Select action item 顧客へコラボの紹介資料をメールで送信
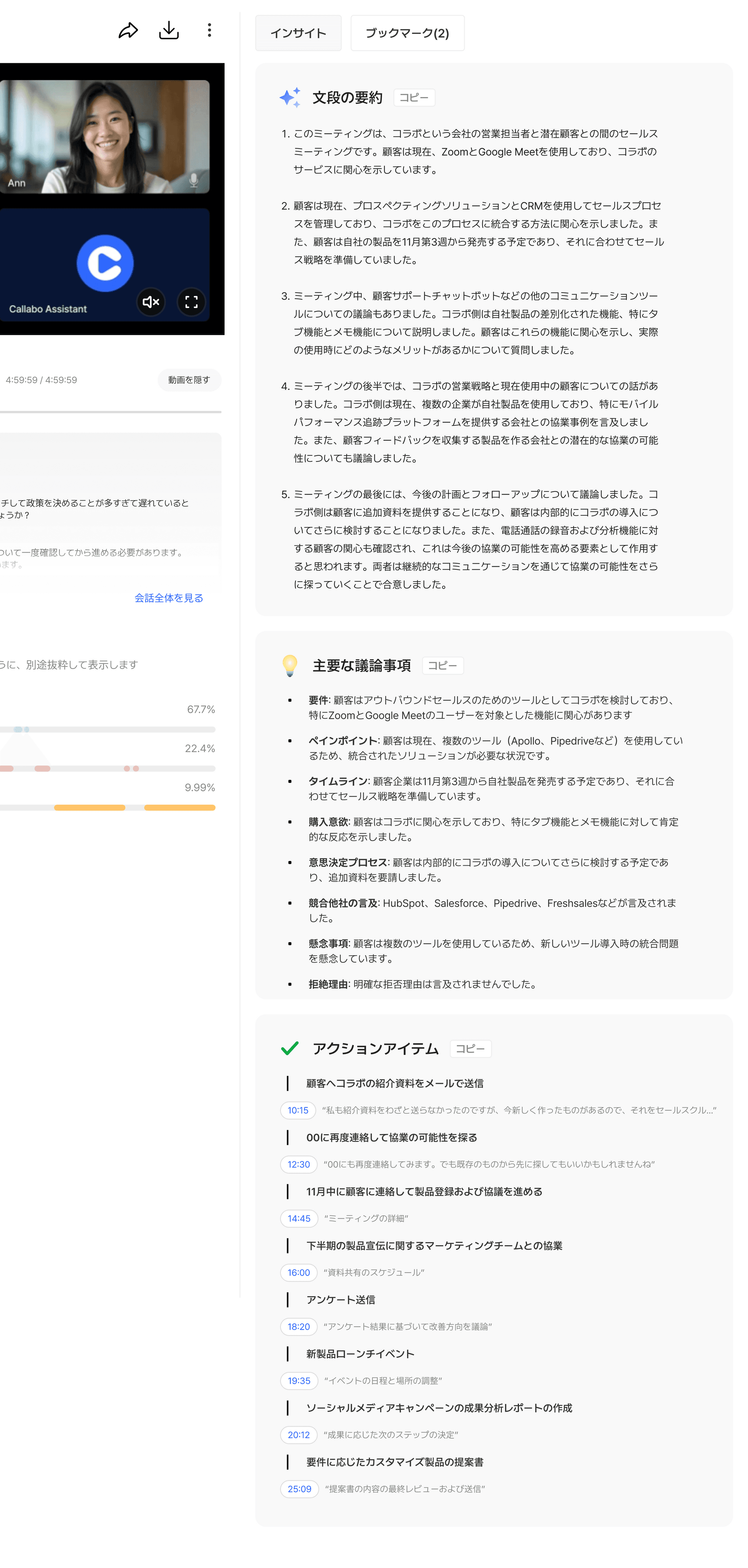Viewport: 748px width, 1568px height. [395, 1083]
